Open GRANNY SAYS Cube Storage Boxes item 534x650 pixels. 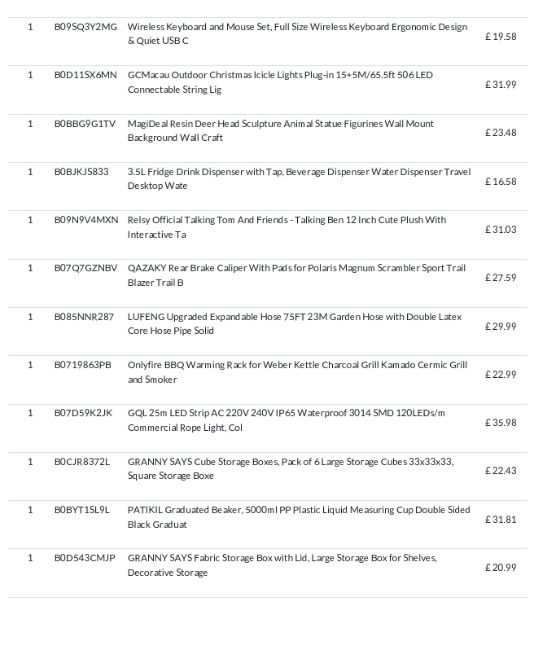click(x=291, y=469)
